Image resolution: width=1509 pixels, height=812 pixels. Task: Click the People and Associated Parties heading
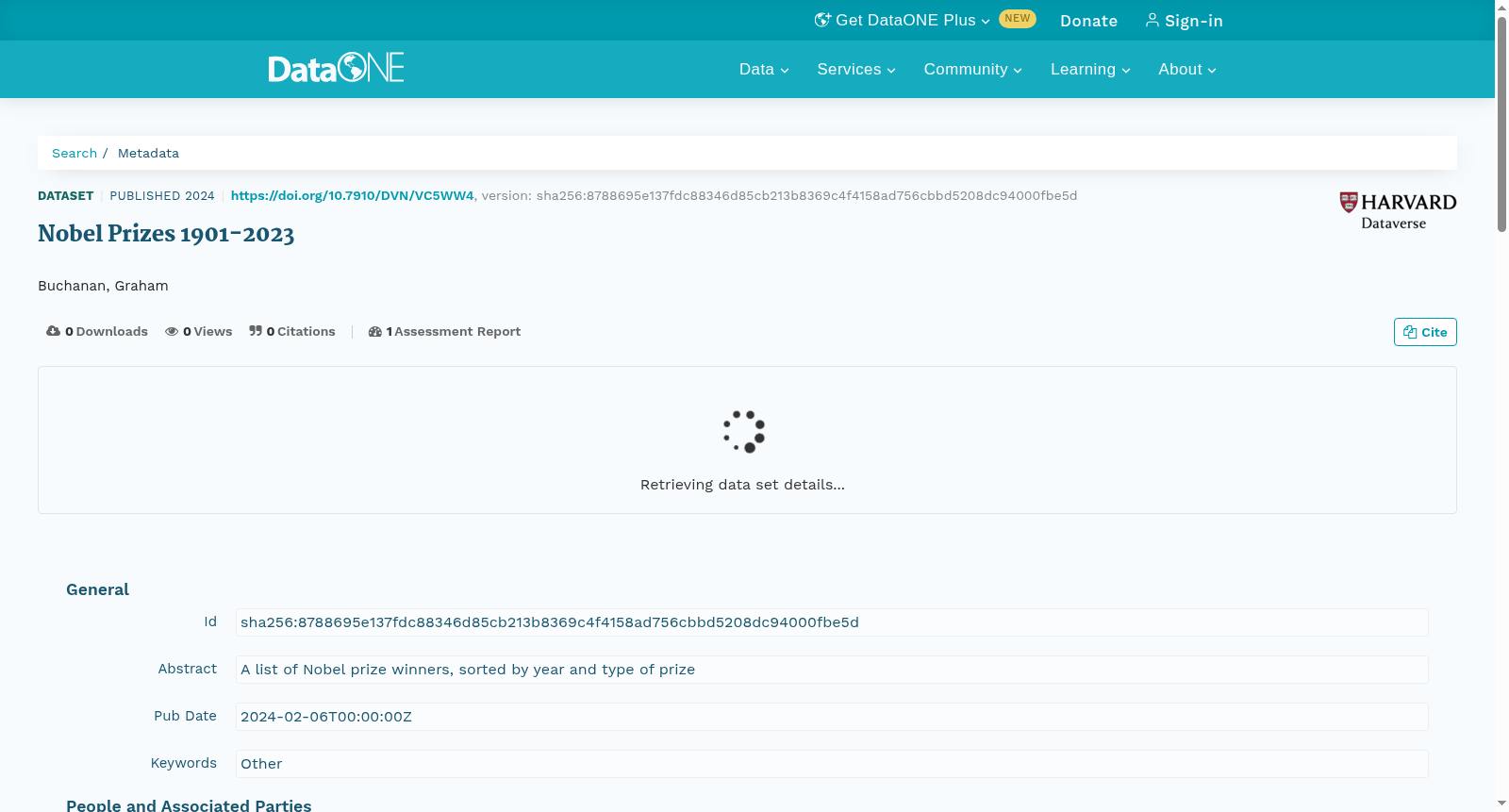pos(189,804)
